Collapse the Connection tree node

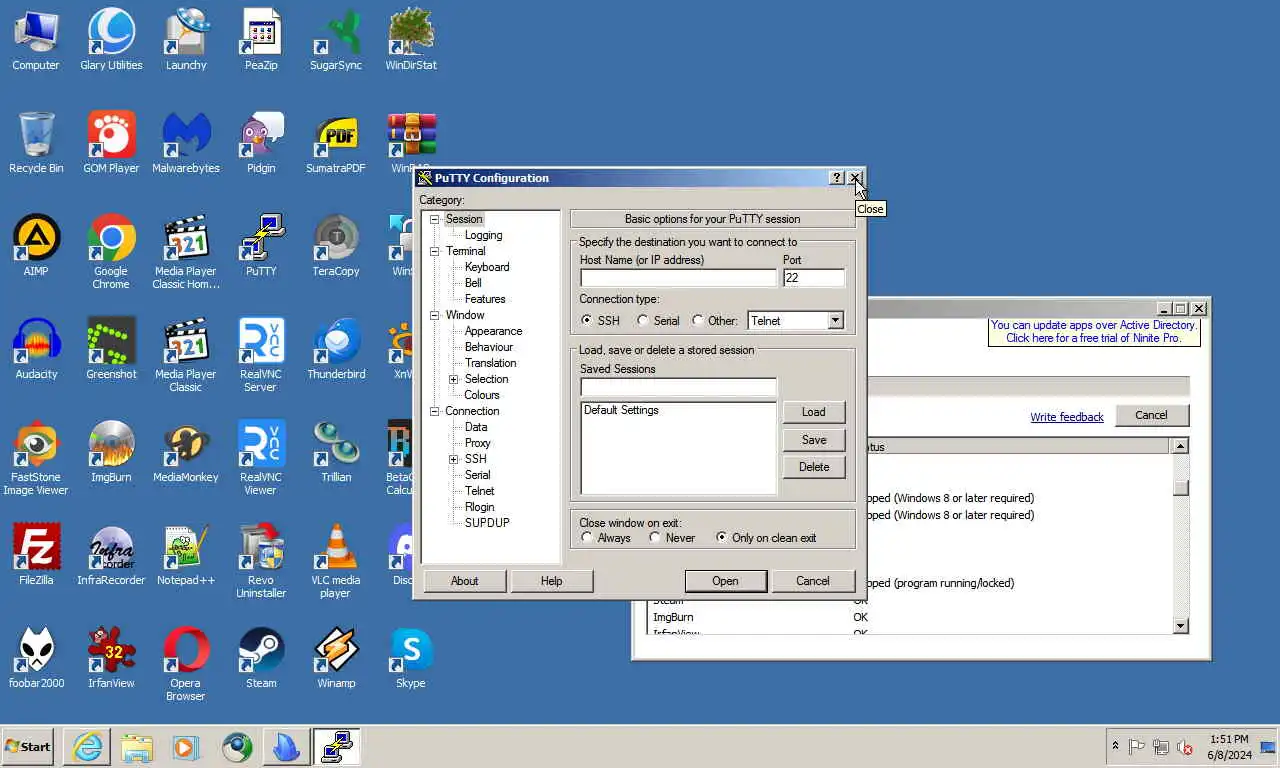(x=435, y=411)
